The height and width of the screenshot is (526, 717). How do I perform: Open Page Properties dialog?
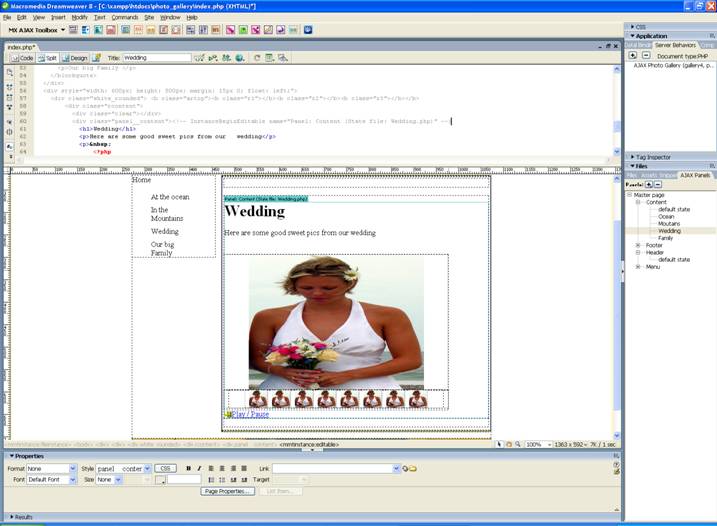[227, 491]
